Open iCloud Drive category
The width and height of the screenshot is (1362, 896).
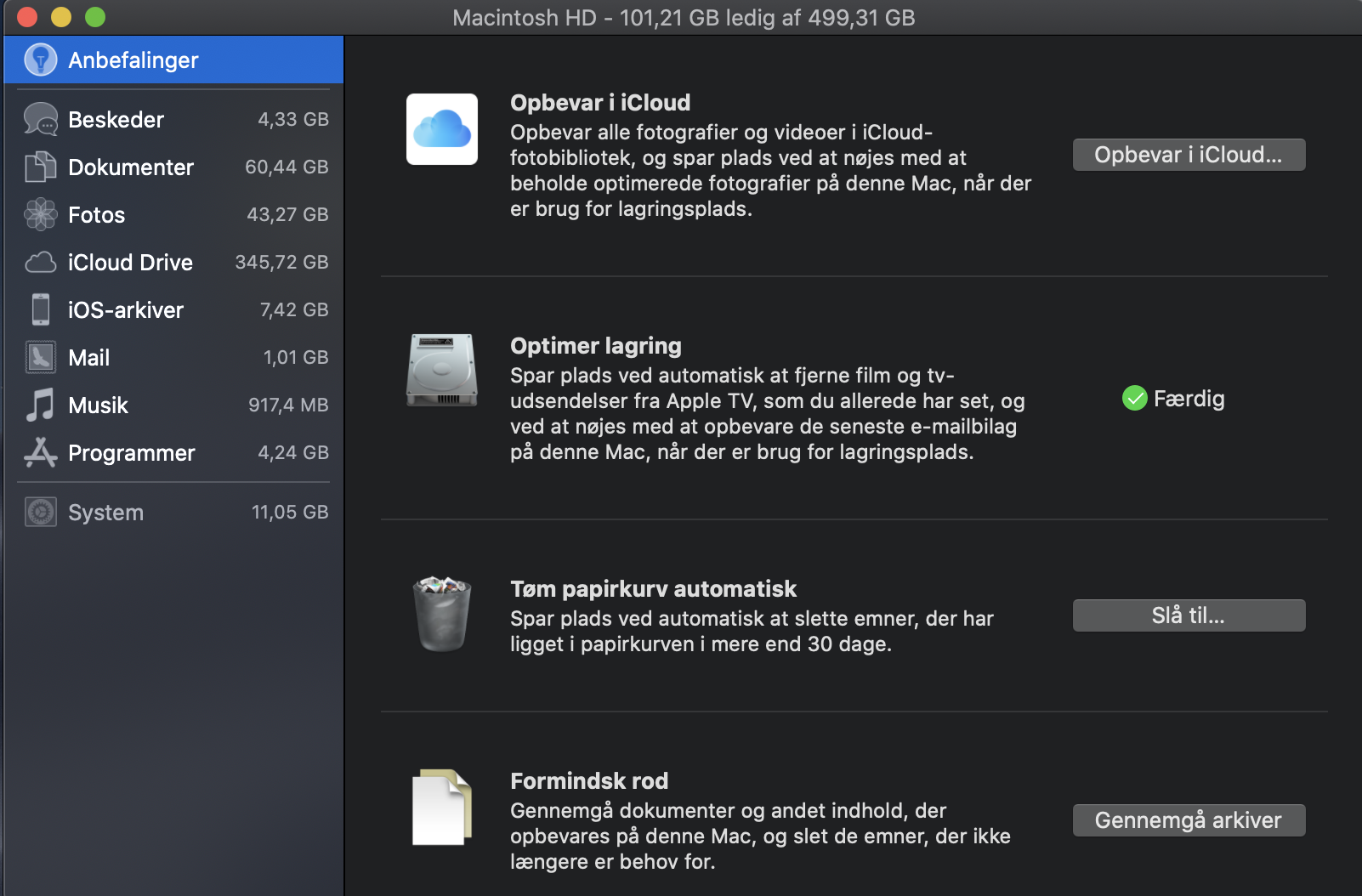(173, 262)
